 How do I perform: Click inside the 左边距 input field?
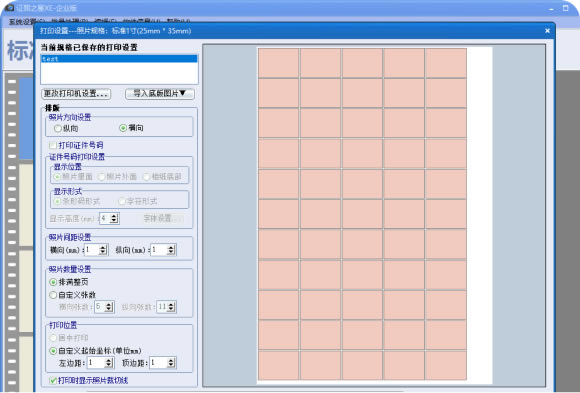tap(96, 363)
